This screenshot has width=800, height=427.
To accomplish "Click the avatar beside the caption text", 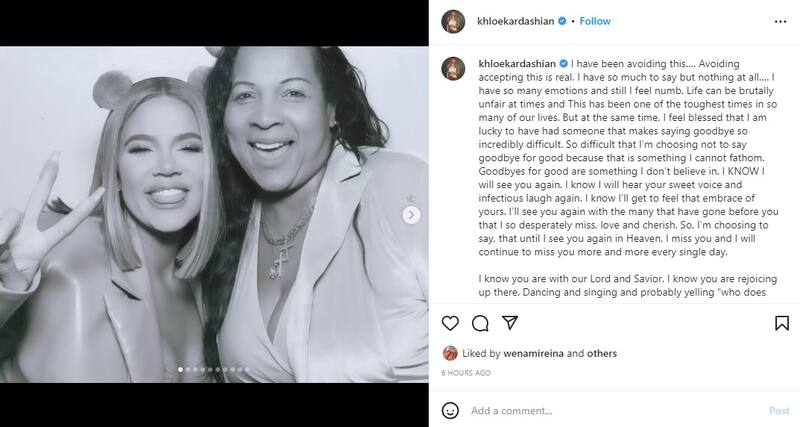I will tap(452, 67).
